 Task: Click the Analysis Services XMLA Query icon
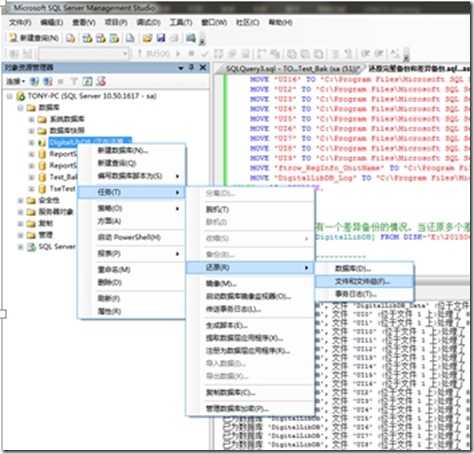pos(114,38)
